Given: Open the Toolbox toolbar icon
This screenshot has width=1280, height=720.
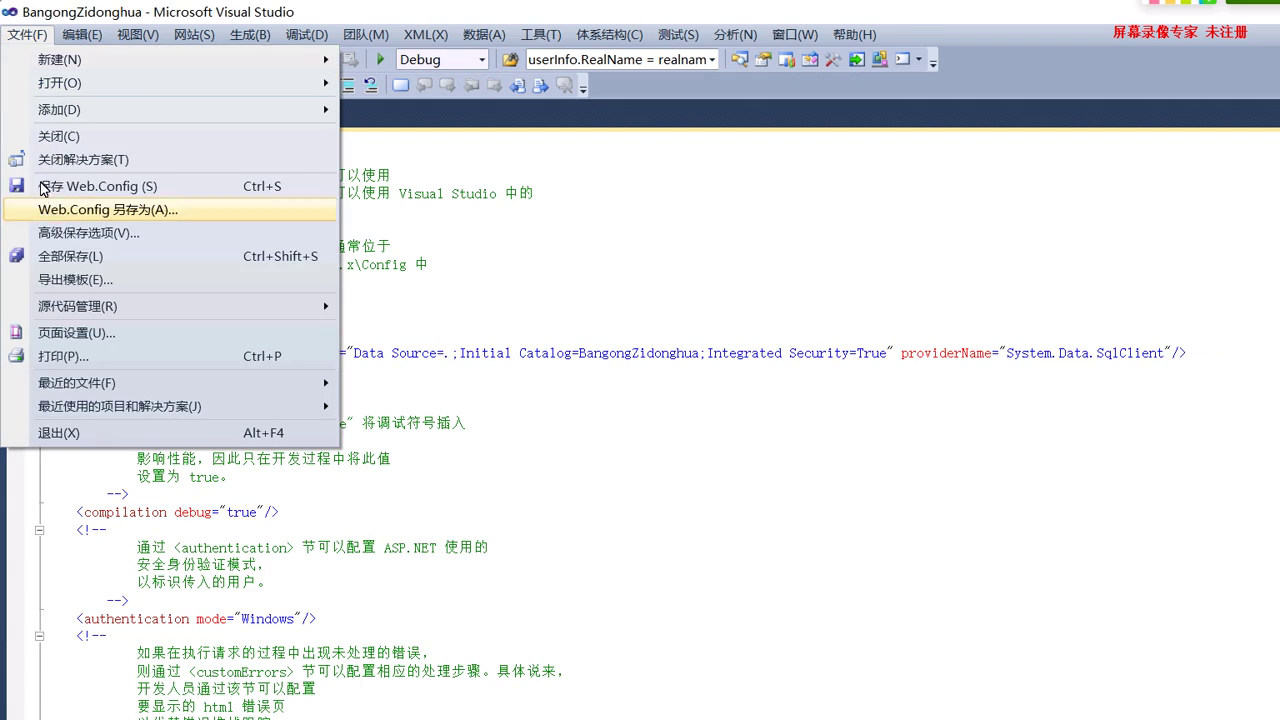Looking at the screenshot, I should [810, 59].
